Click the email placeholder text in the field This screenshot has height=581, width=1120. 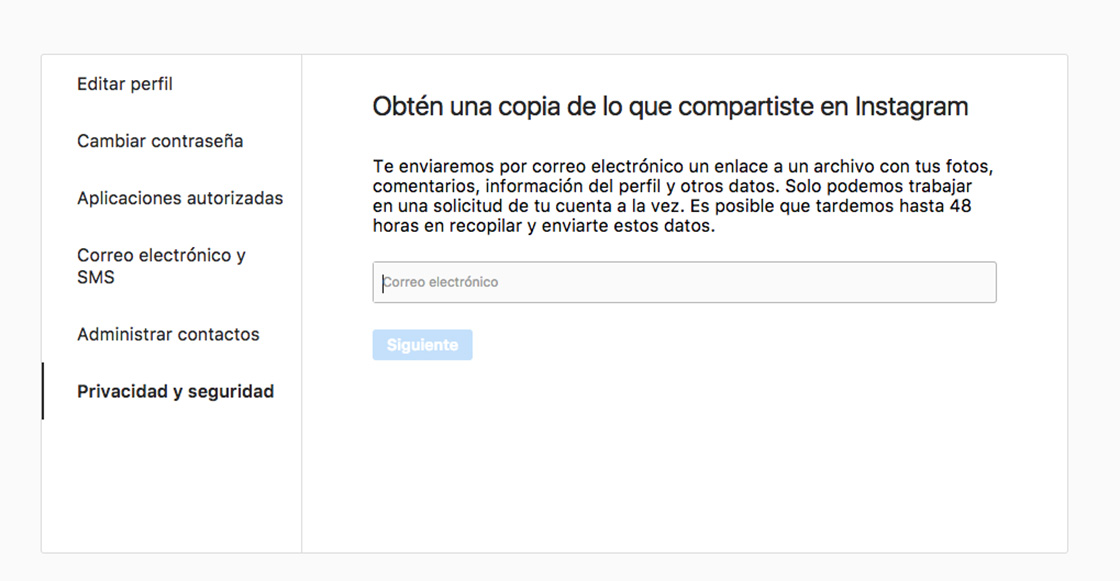441,283
